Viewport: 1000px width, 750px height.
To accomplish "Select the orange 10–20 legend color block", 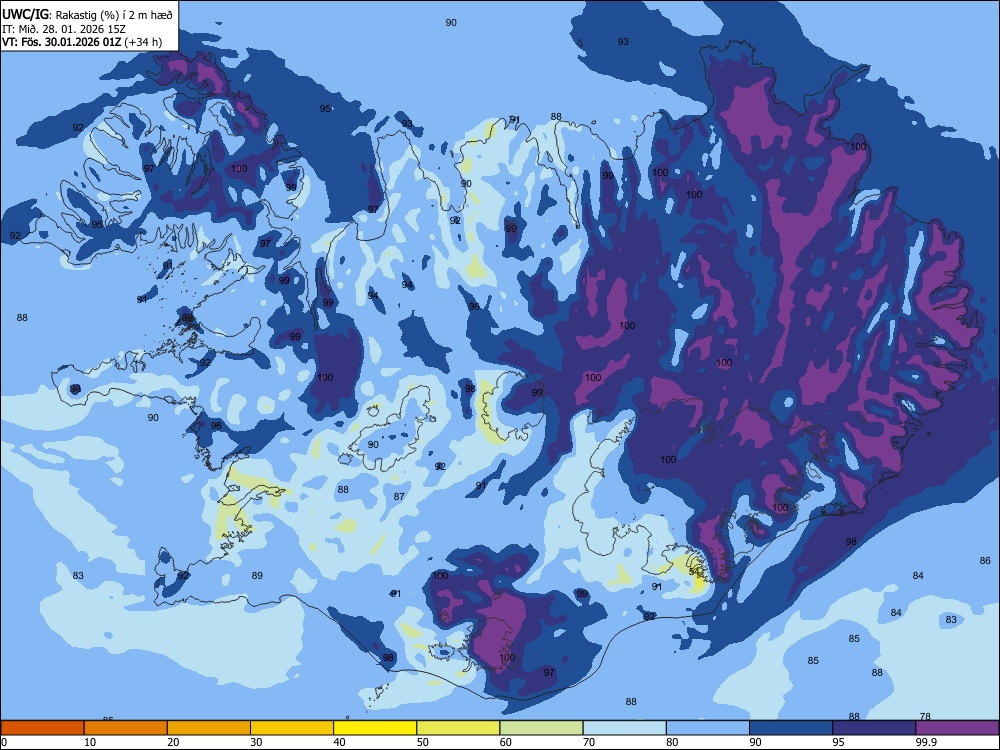I will [126, 728].
